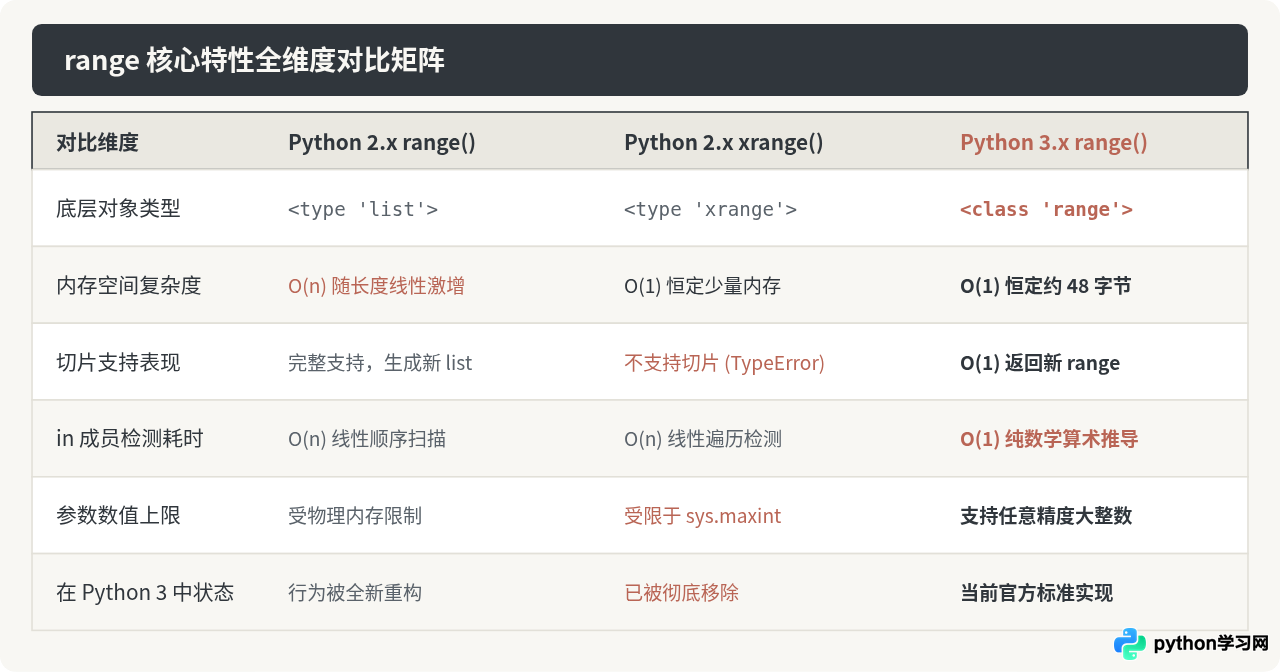This screenshot has height=672, width=1280.
Task: Click the cell "<class 'range'>"
Action: (1046, 209)
